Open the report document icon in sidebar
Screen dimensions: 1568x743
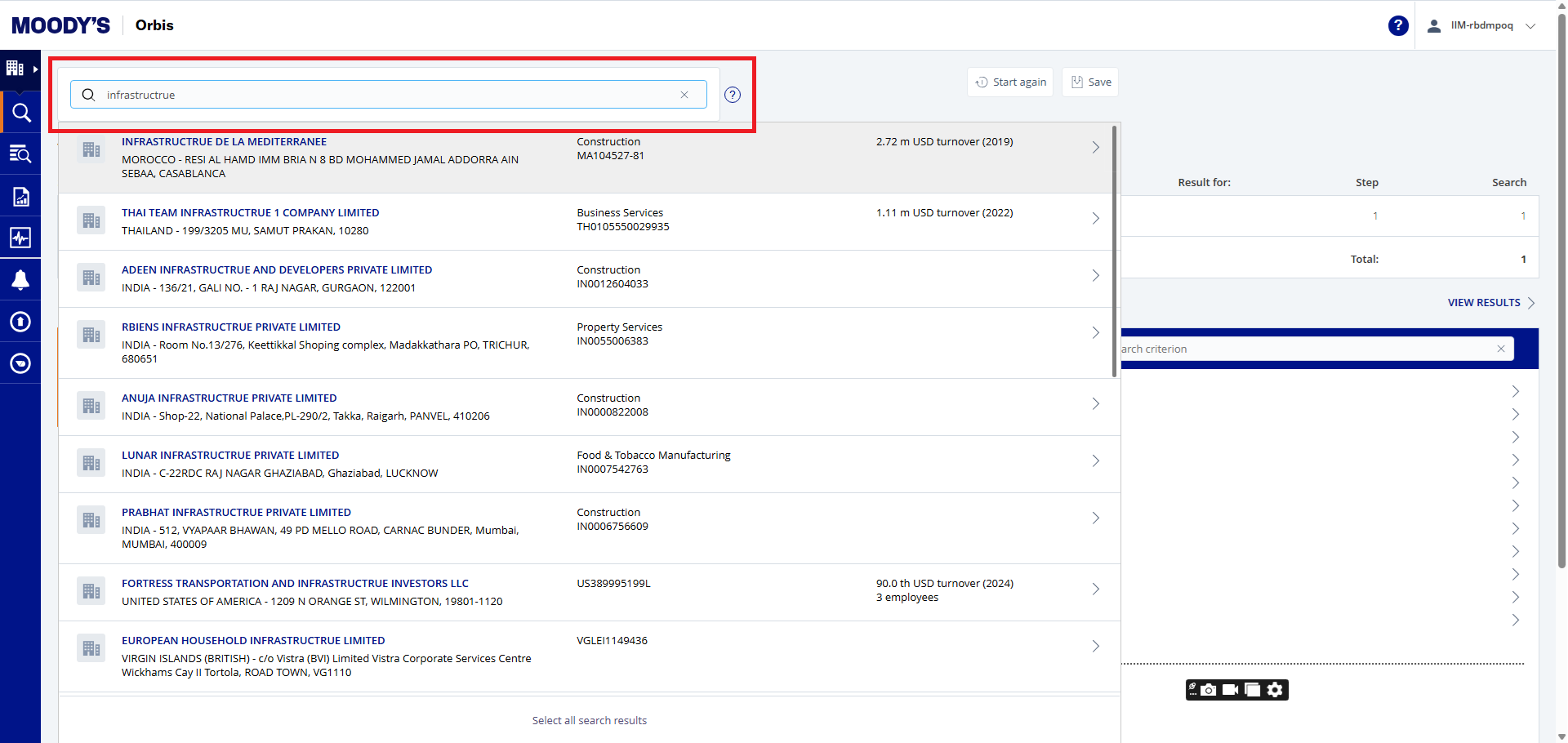pos(20,196)
